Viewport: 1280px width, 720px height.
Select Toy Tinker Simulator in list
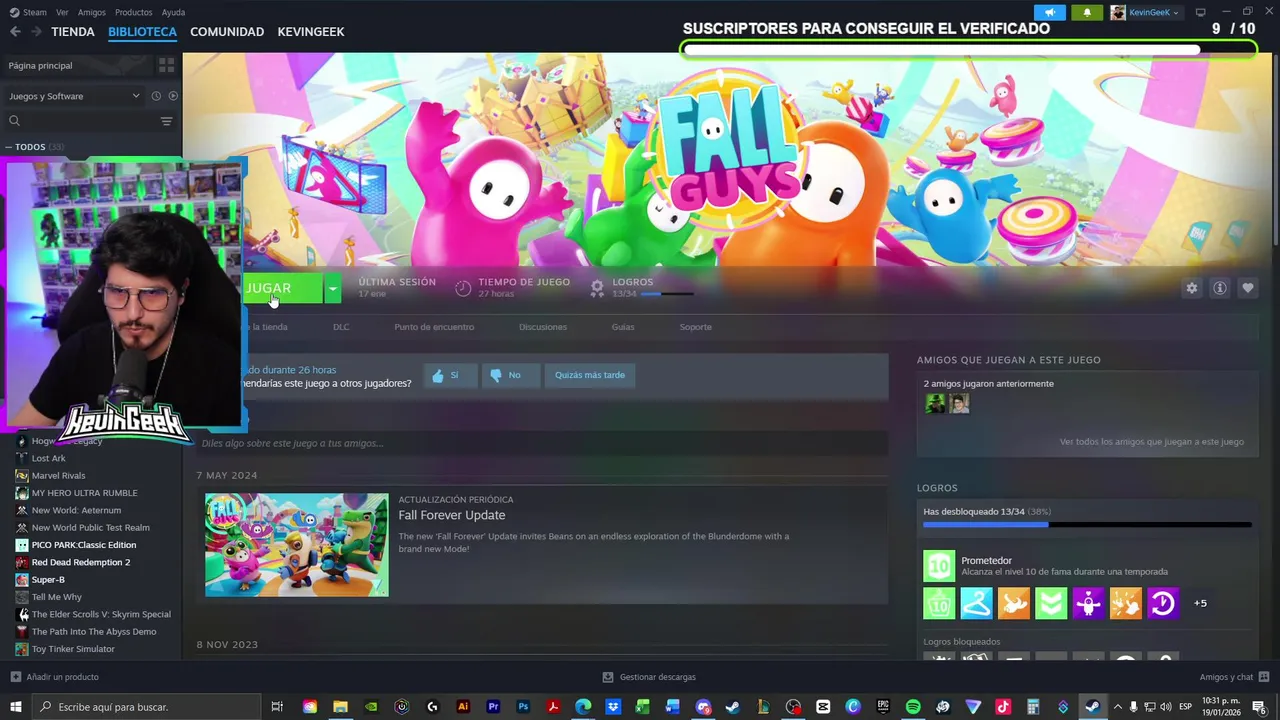(73, 649)
